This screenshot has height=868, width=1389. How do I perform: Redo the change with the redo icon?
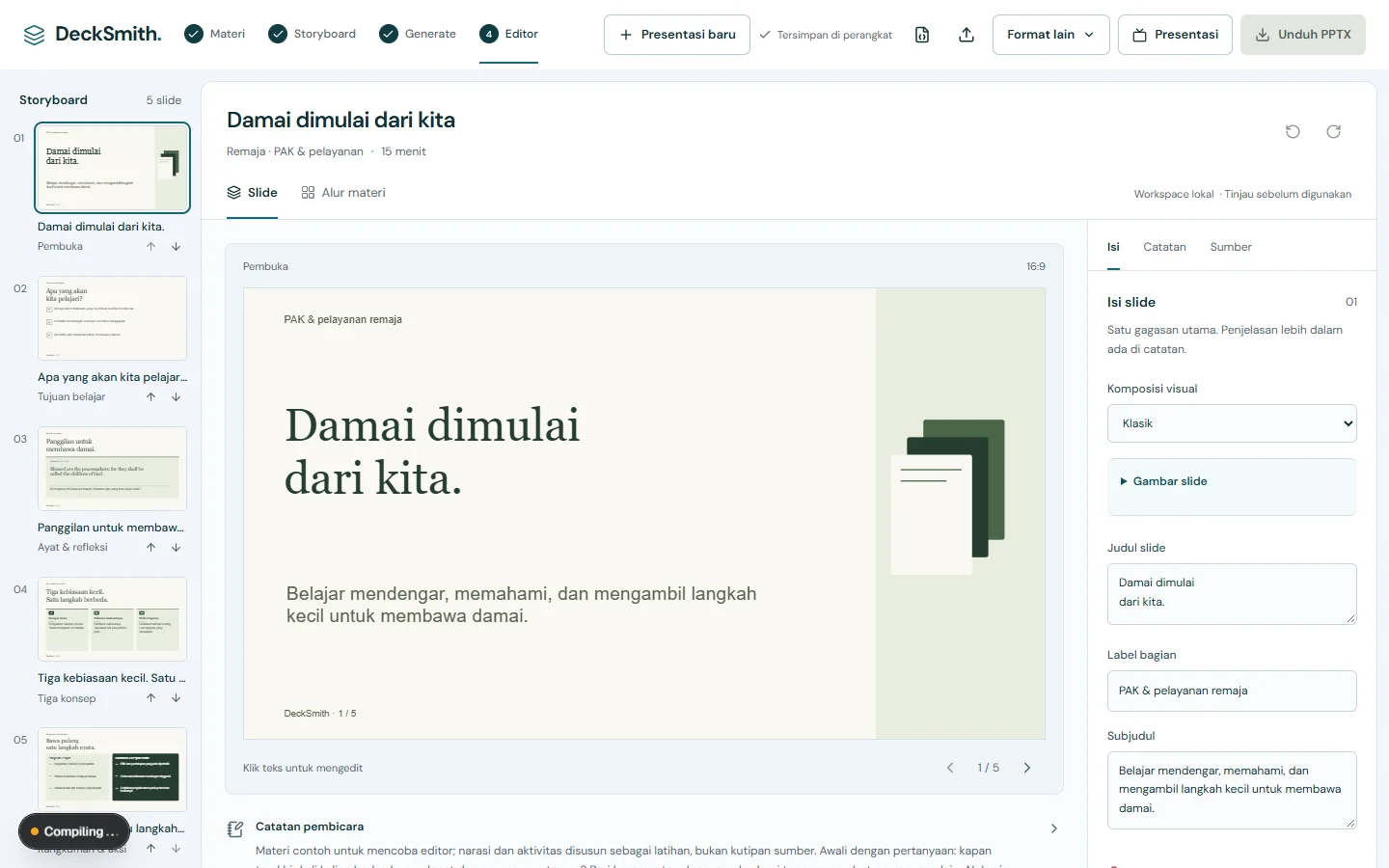1334,131
